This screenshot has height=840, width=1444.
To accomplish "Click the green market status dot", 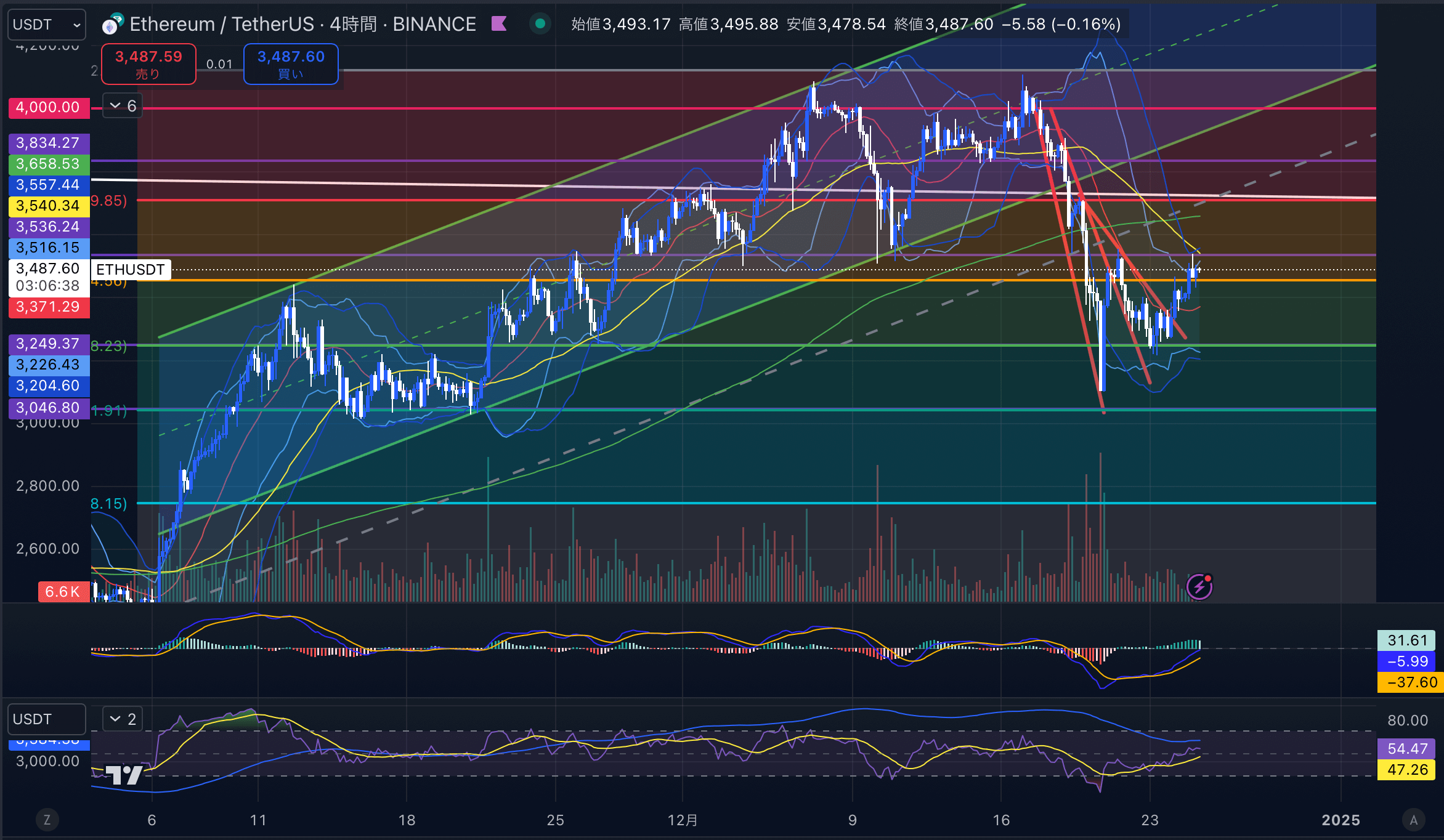I will click(540, 24).
